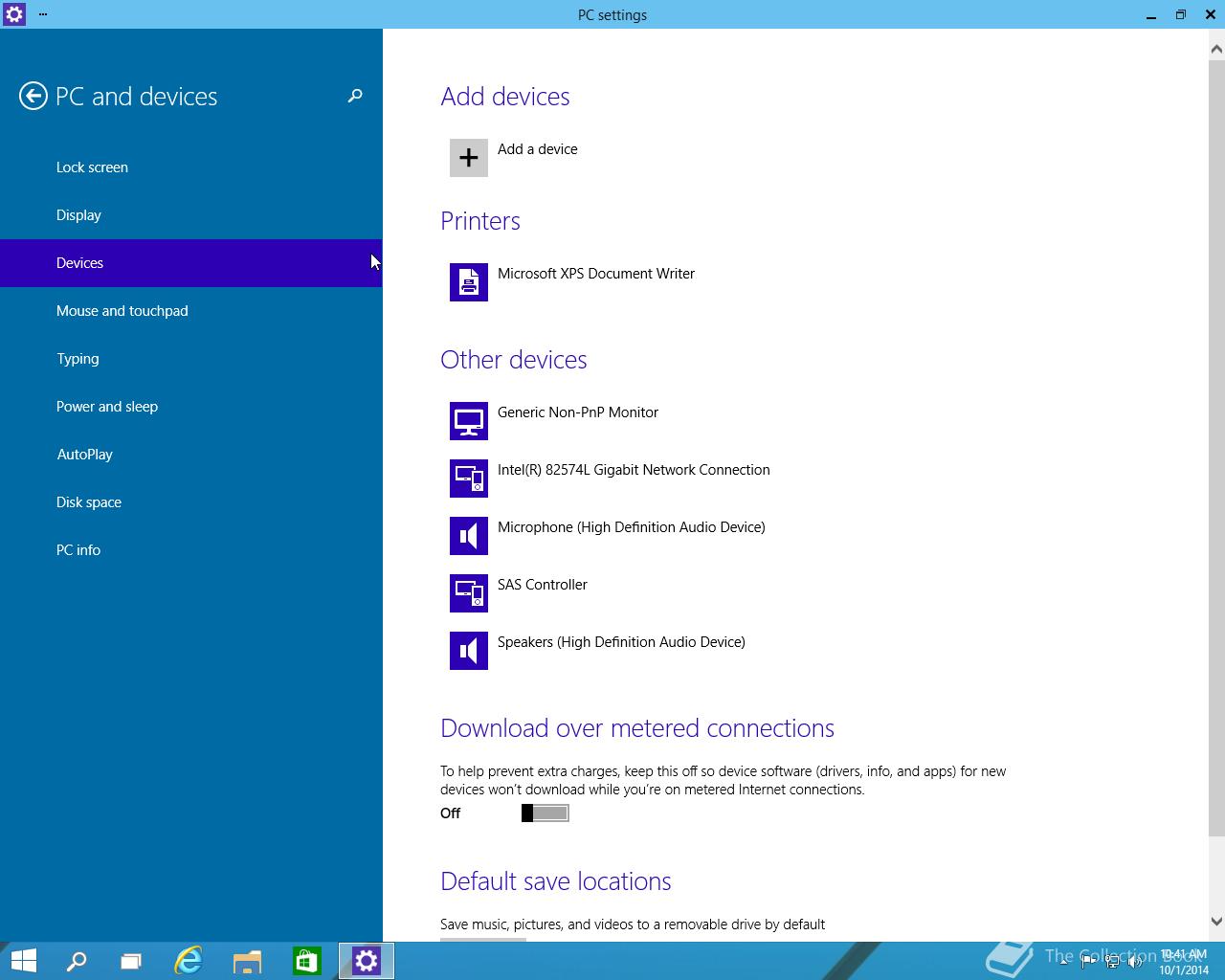Click Intel(R) 82574L Gigabit Network Connection text
This screenshot has height=980, width=1225.
click(634, 470)
